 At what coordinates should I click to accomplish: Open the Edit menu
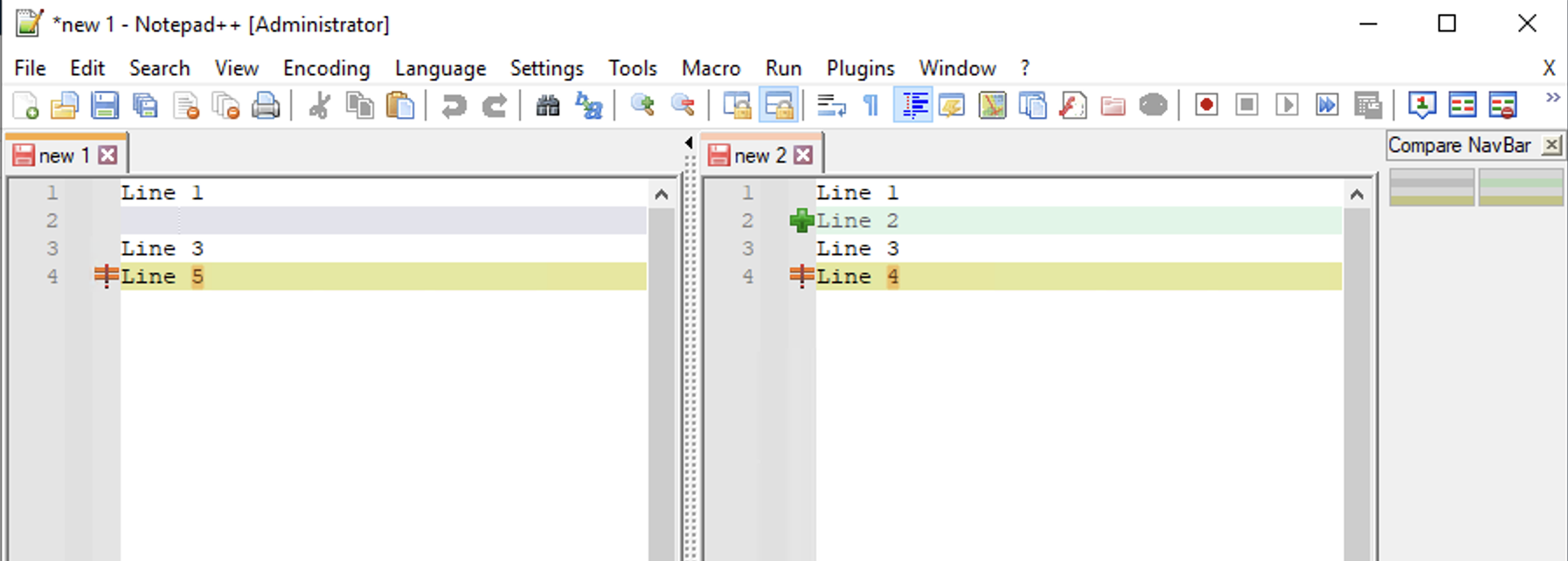click(x=87, y=68)
